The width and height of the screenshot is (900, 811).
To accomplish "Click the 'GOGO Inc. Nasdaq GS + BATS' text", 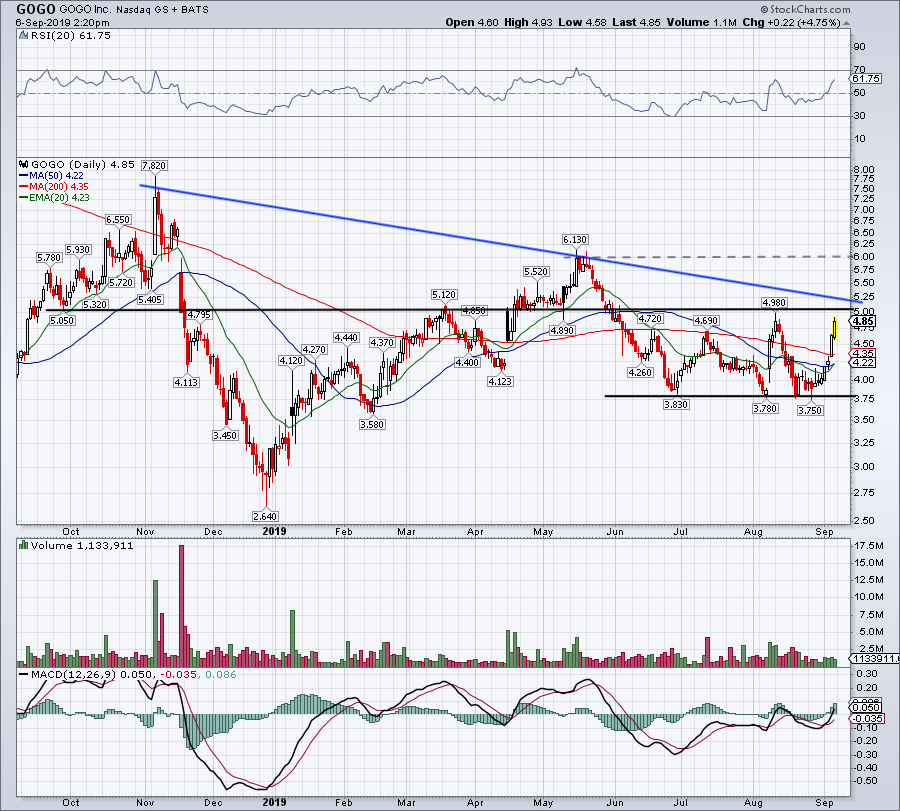I will point(134,10).
